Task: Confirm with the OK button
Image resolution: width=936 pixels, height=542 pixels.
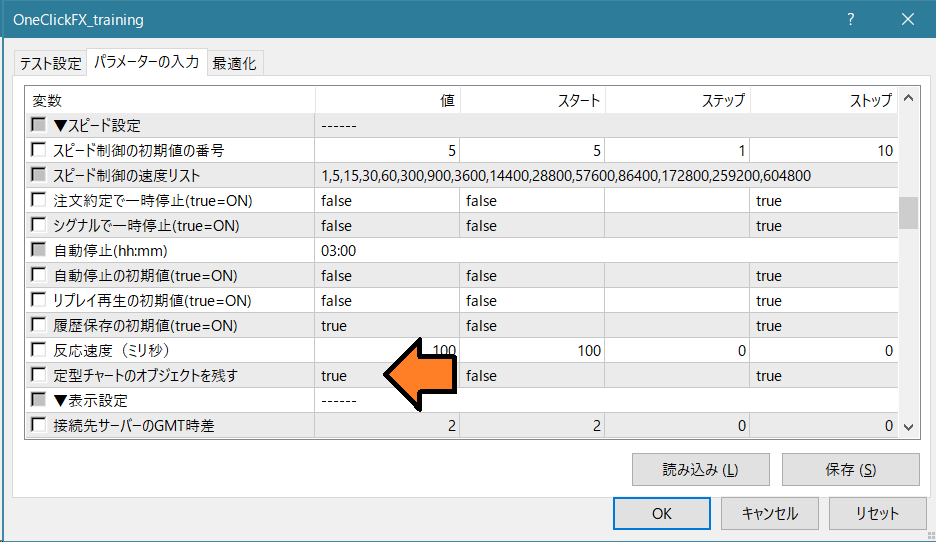Action: [x=661, y=513]
